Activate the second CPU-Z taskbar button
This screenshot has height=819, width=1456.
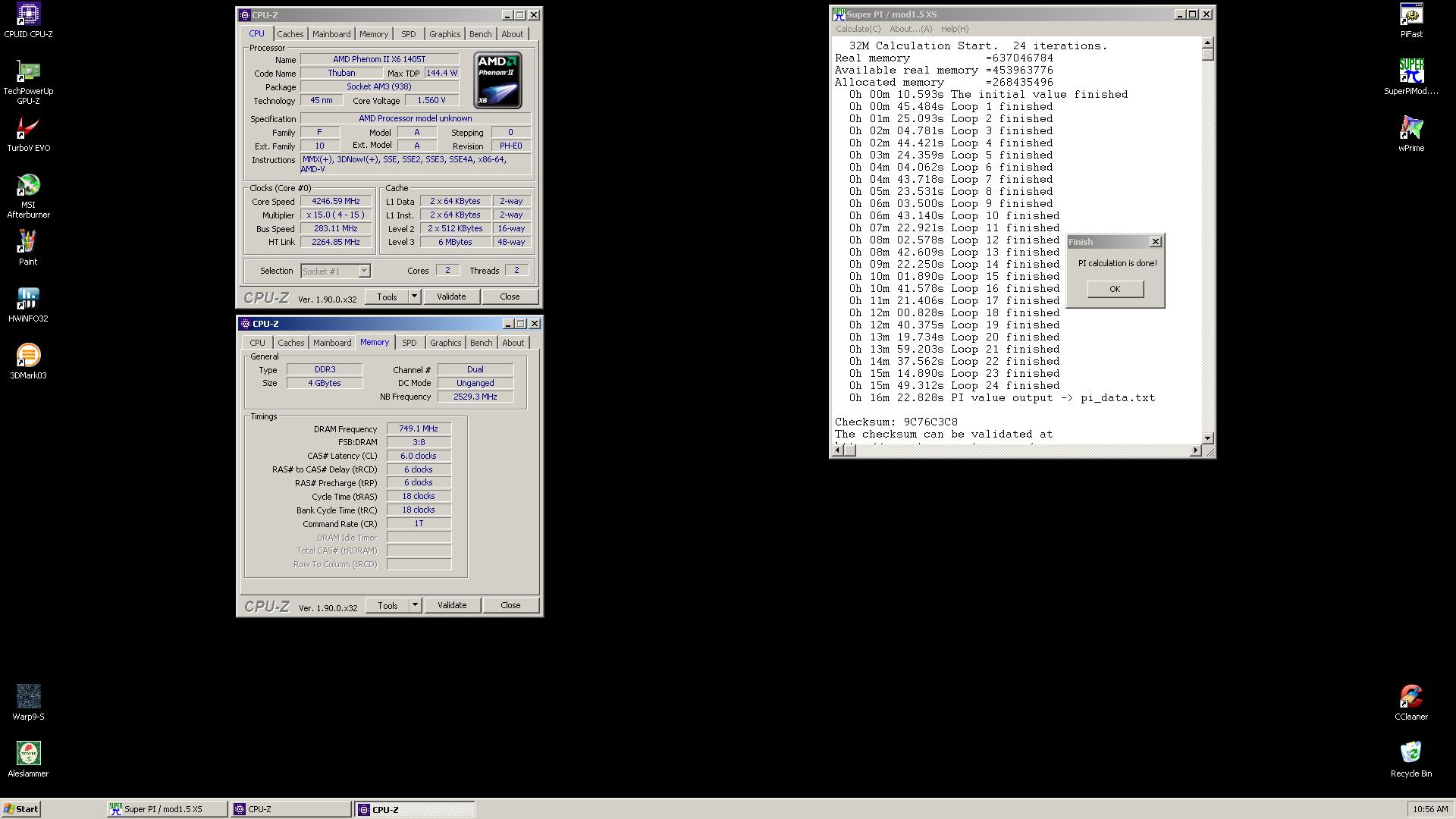(415, 809)
